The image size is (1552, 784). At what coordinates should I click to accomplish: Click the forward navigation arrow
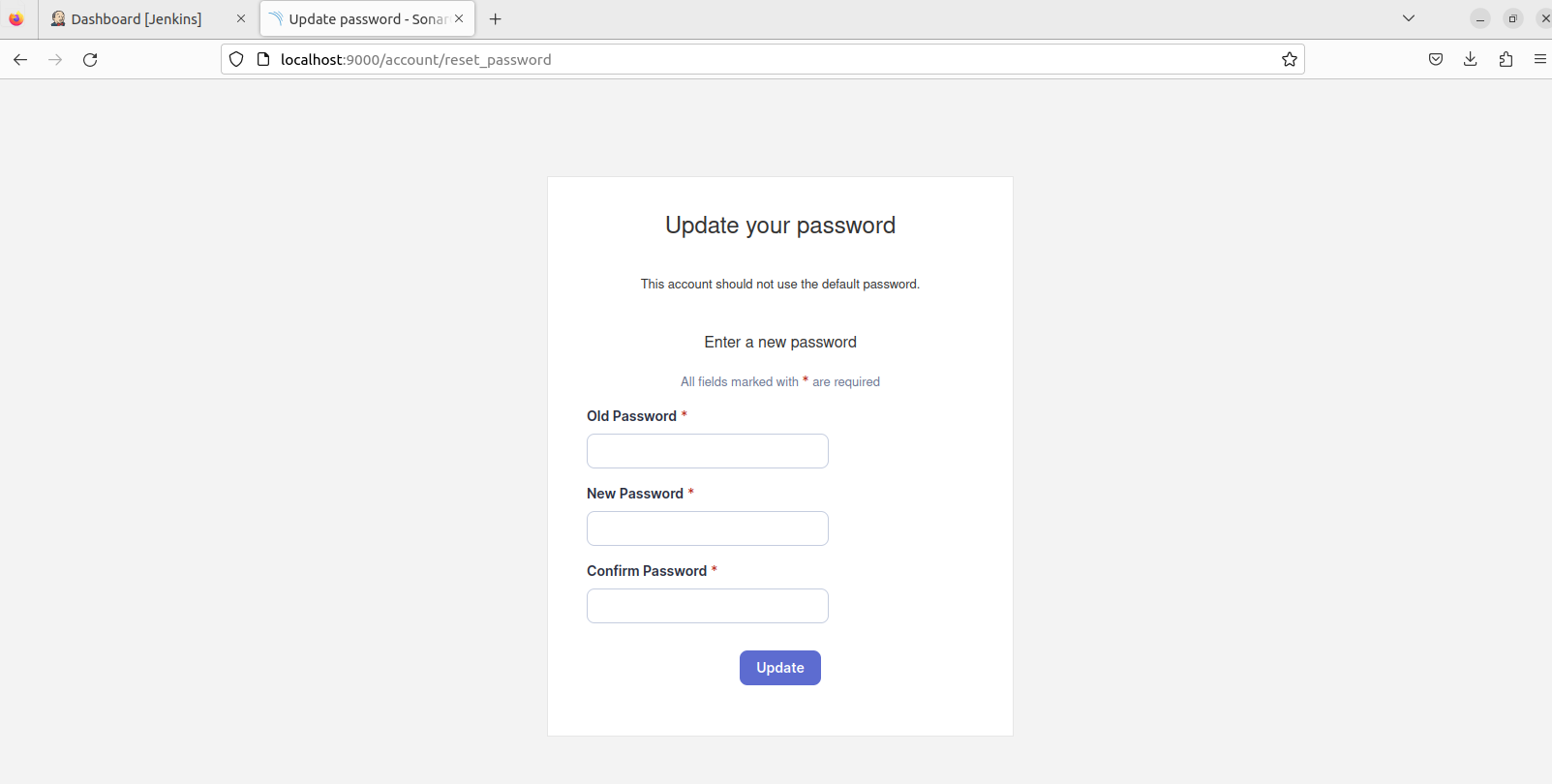(x=55, y=59)
